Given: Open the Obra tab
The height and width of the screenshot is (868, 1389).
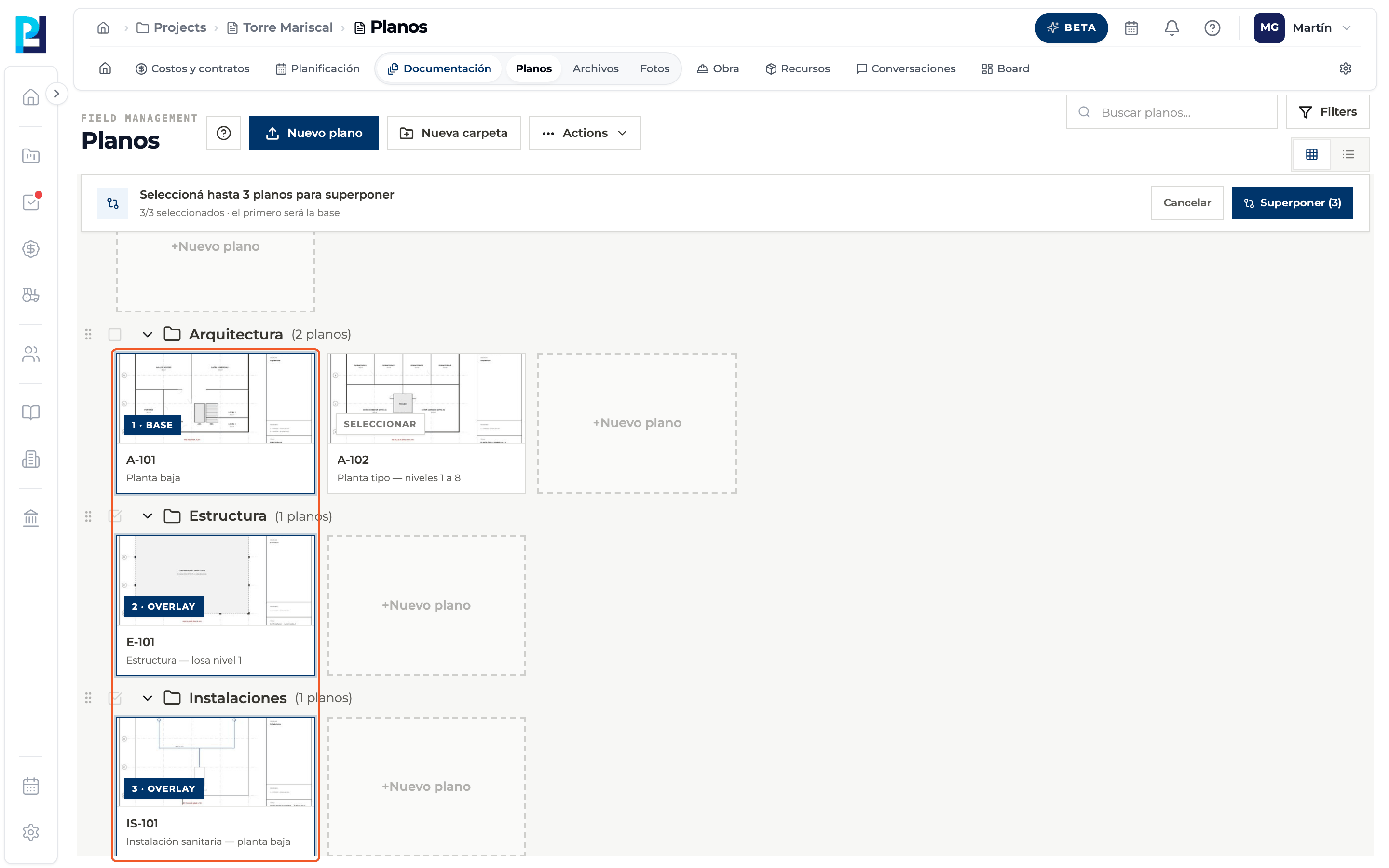Looking at the screenshot, I should pyautogui.click(x=718, y=68).
